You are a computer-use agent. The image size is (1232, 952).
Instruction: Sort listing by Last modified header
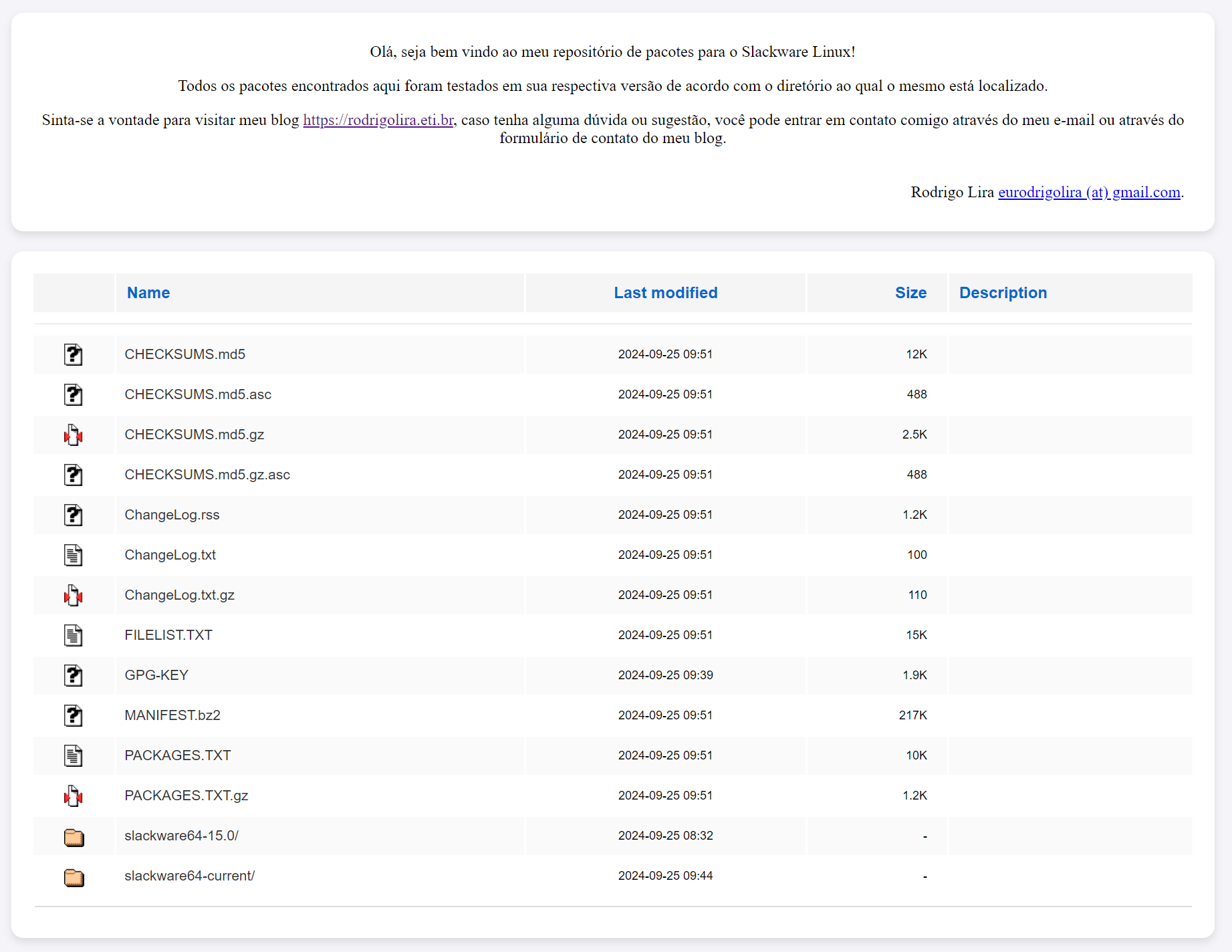pyautogui.click(x=665, y=293)
